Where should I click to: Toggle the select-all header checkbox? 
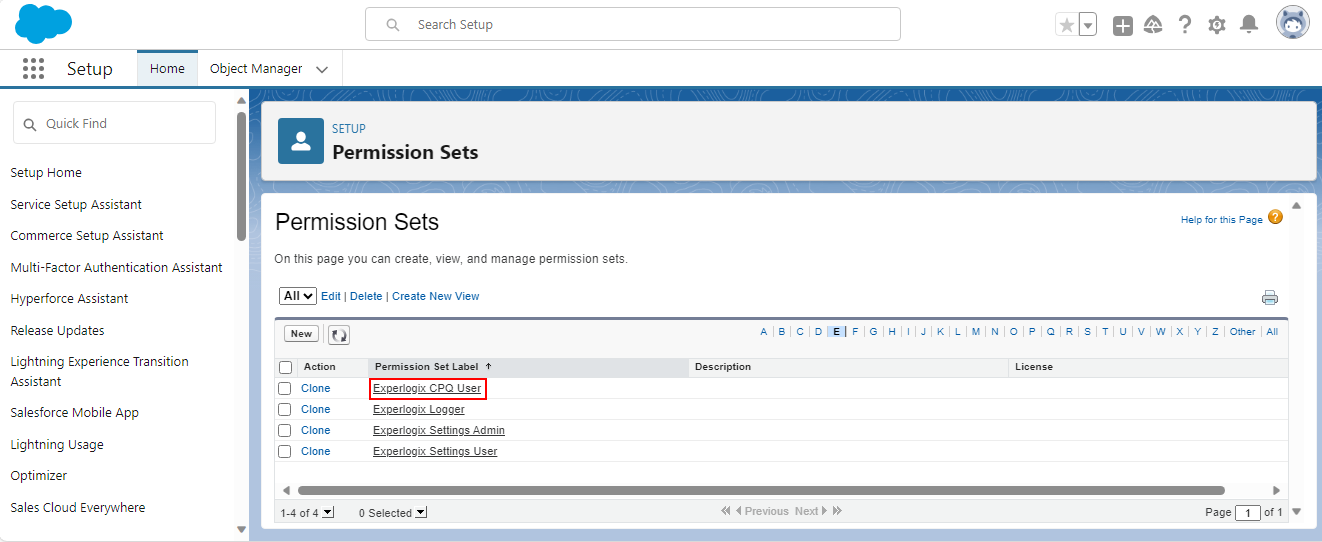(x=285, y=367)
